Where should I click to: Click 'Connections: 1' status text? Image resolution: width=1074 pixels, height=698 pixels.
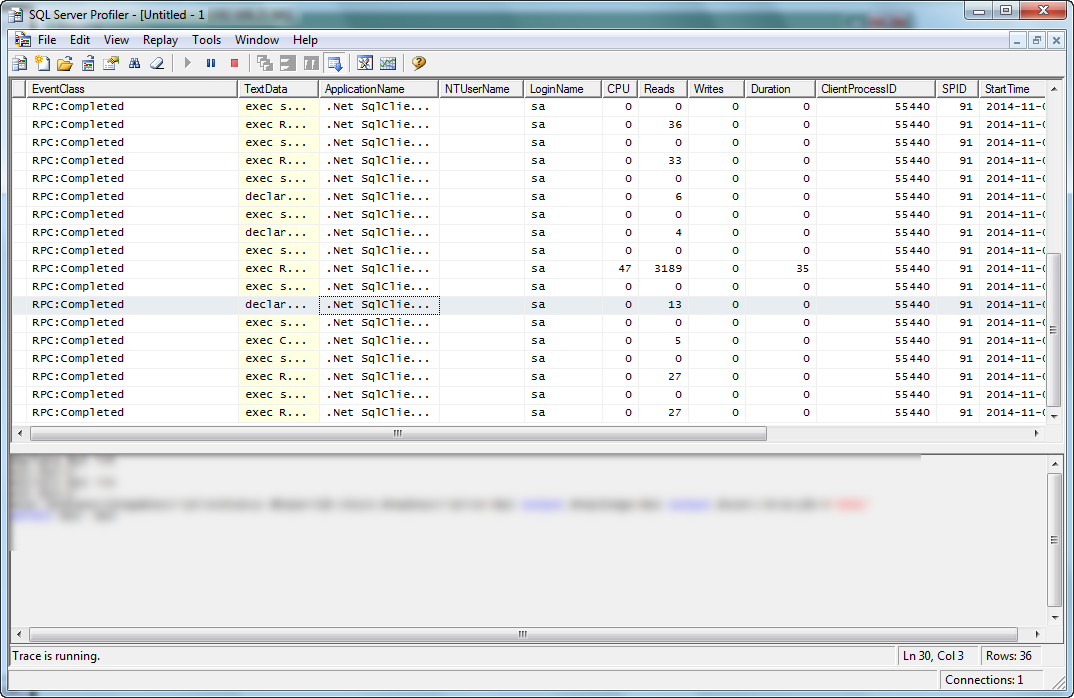[984, 680]
